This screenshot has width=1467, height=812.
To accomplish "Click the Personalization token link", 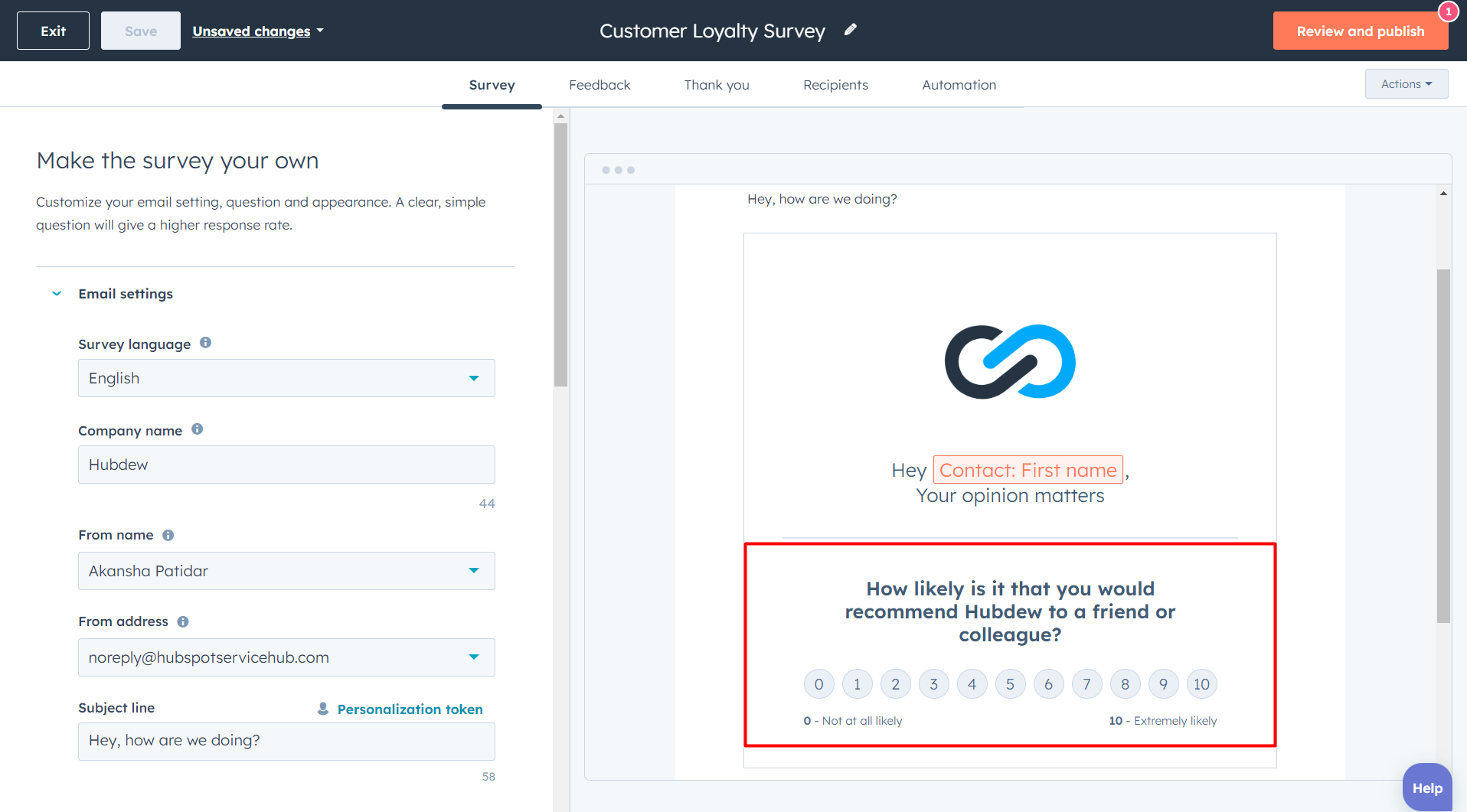I will pyautogui.click(x=410, y=709).
